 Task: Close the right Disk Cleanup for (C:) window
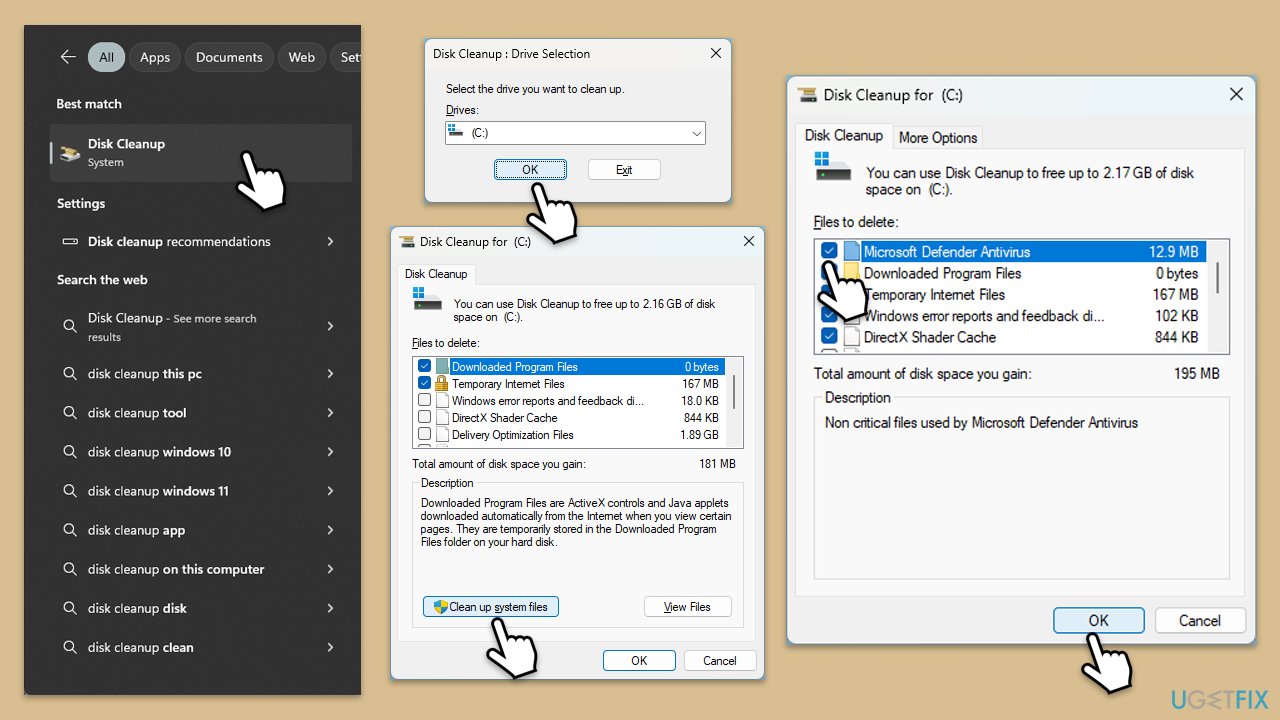coord(1236,94)
